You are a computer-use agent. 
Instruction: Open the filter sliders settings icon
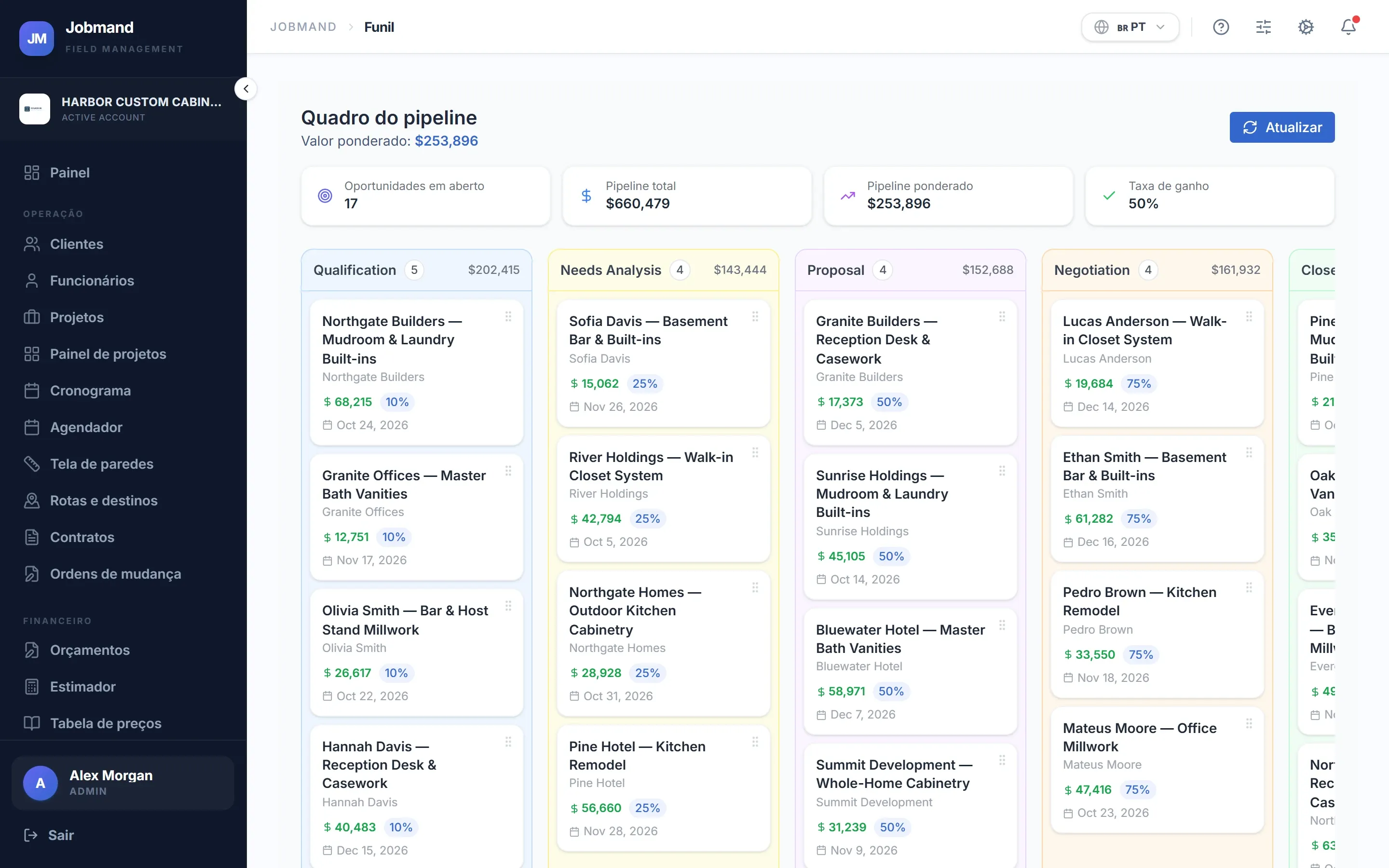[x=1263, y=27]
